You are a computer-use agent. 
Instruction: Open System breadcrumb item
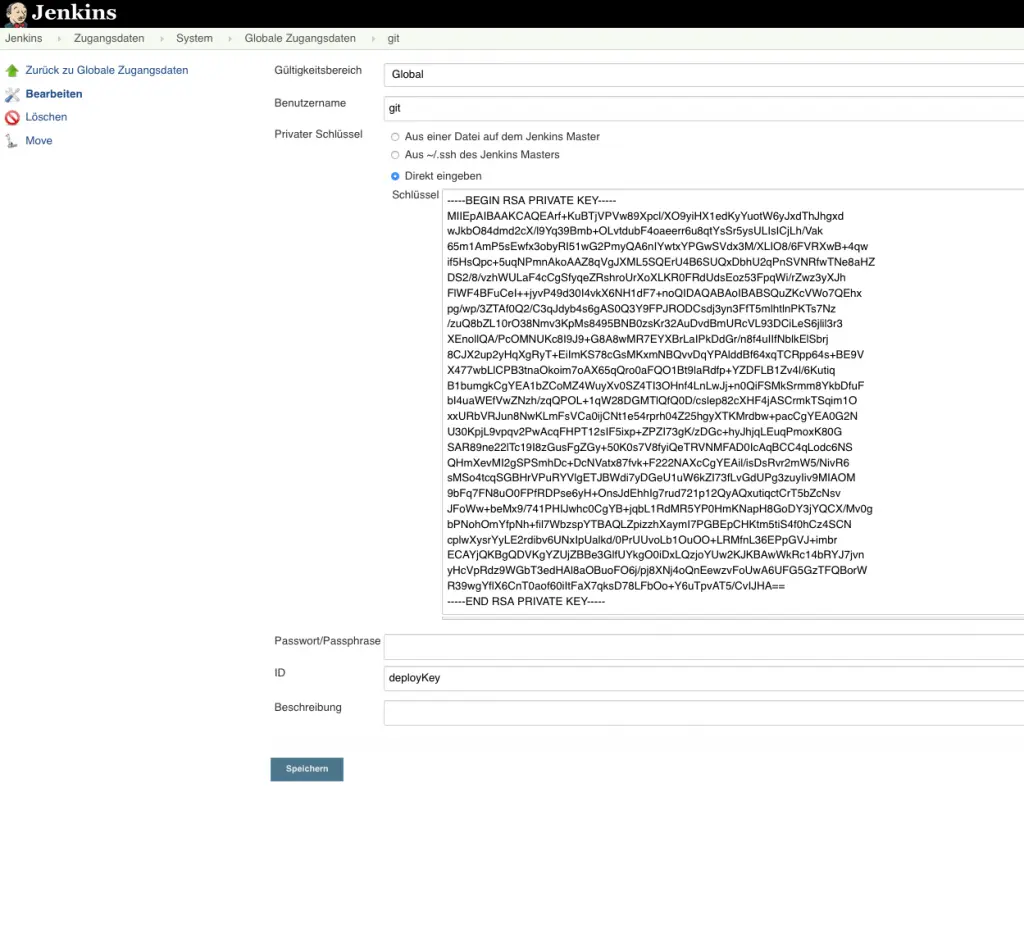click(194, 39)
